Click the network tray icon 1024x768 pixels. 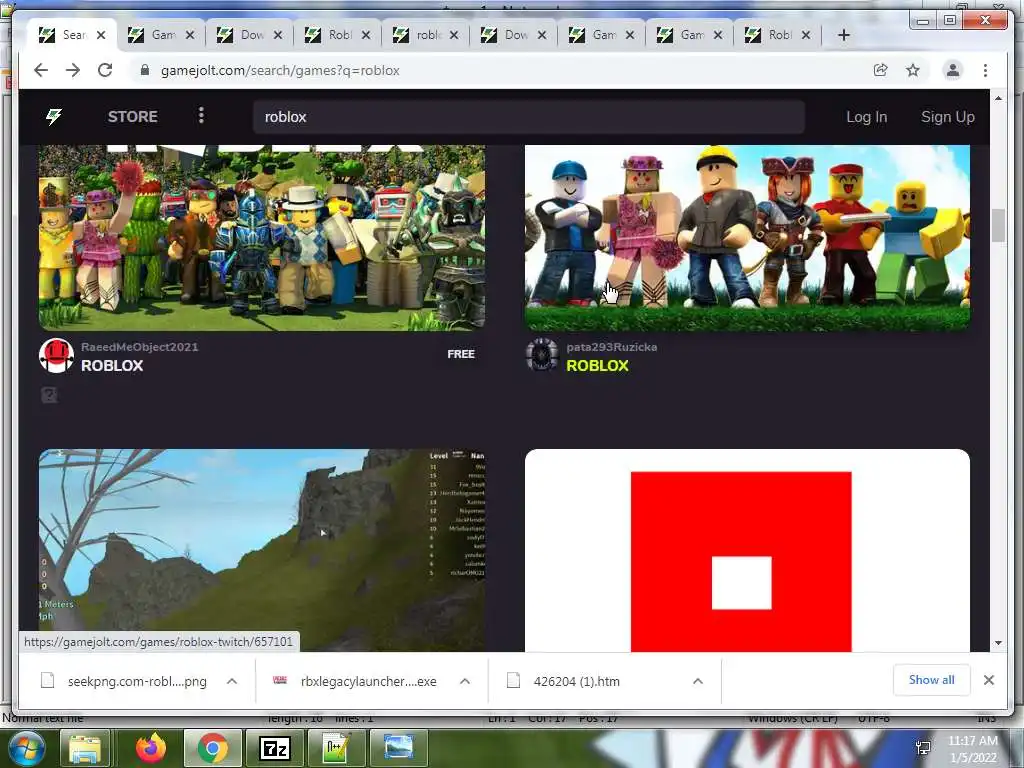pyautogui.click(x=923, y=748)
